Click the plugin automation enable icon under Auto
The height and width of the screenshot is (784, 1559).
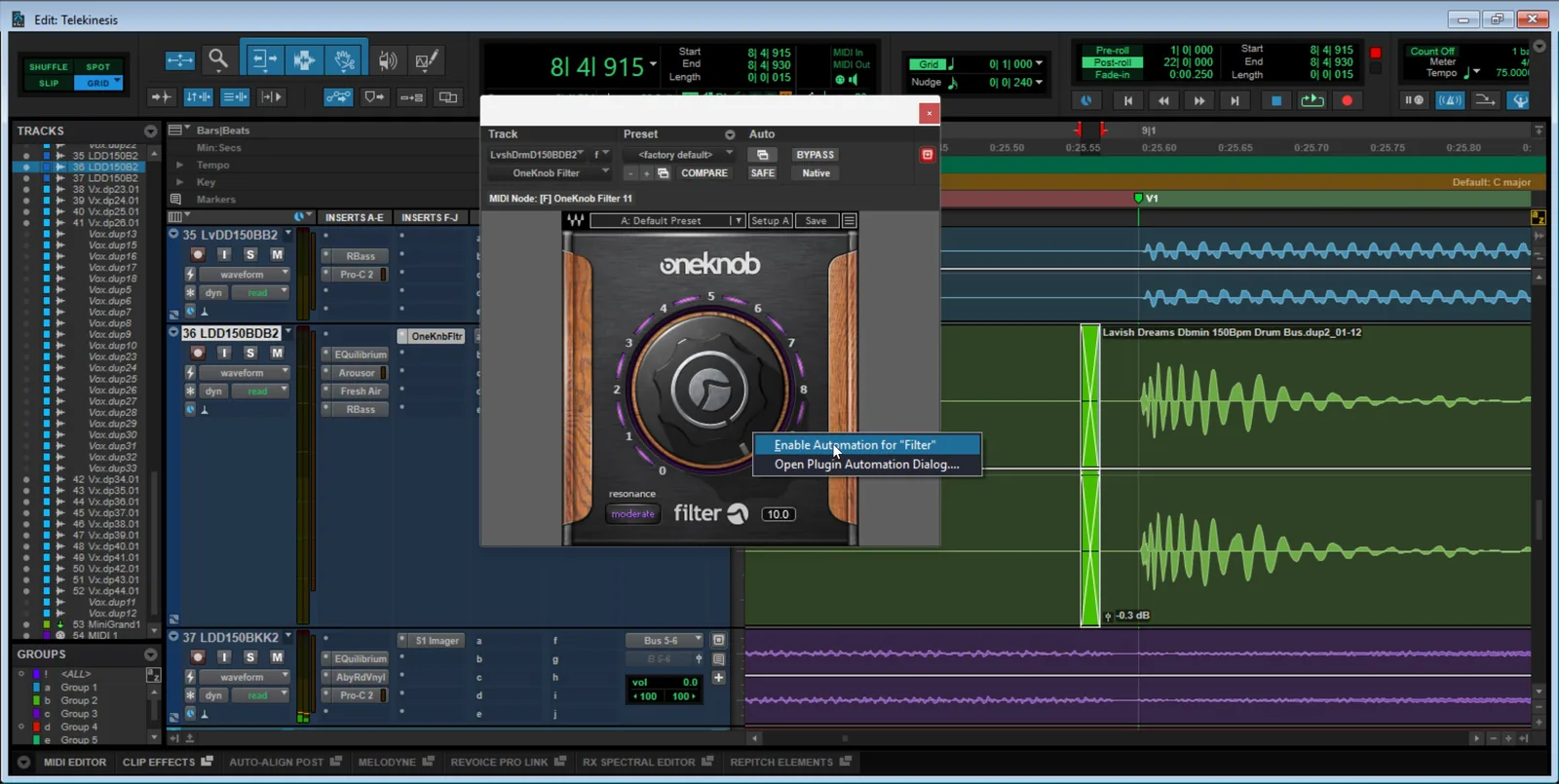tap(762, 155)
